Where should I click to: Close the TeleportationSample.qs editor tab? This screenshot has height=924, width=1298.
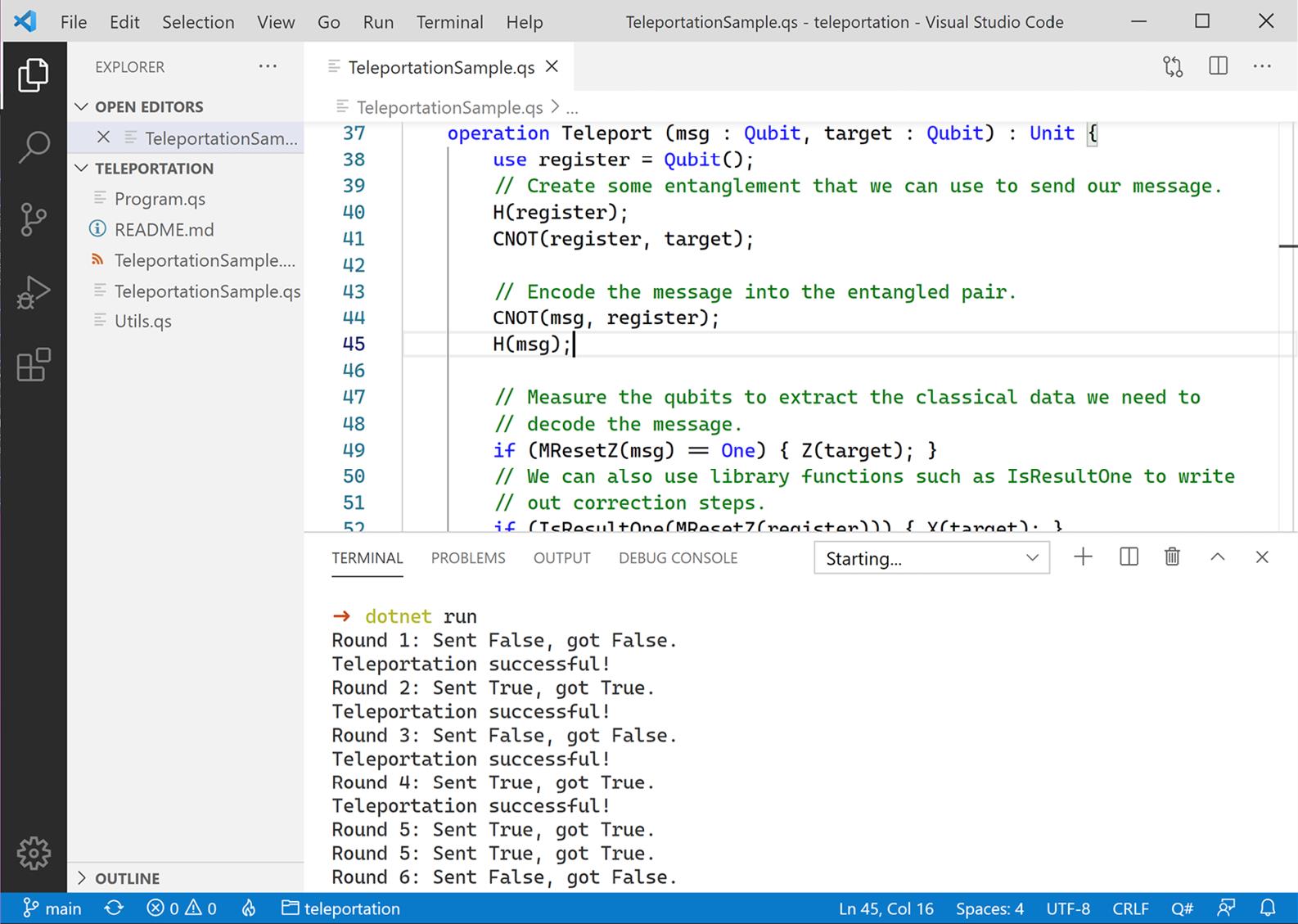tap(552, 66)
